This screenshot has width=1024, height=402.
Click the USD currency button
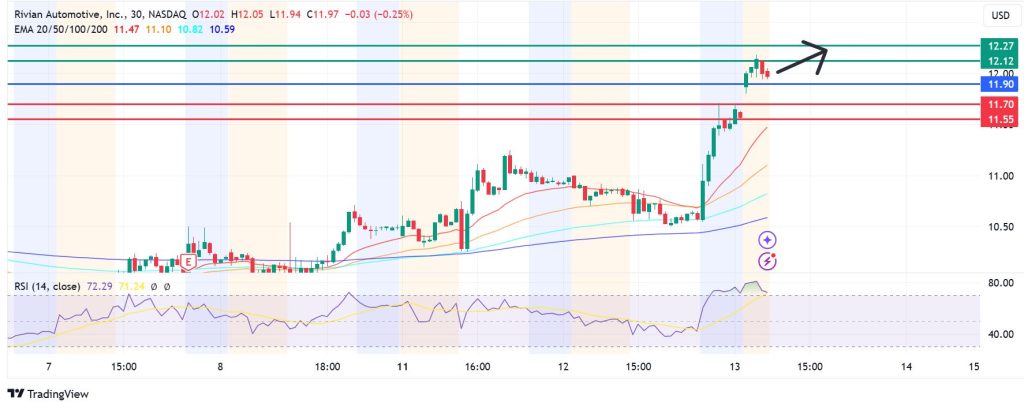click(1000, 16)
